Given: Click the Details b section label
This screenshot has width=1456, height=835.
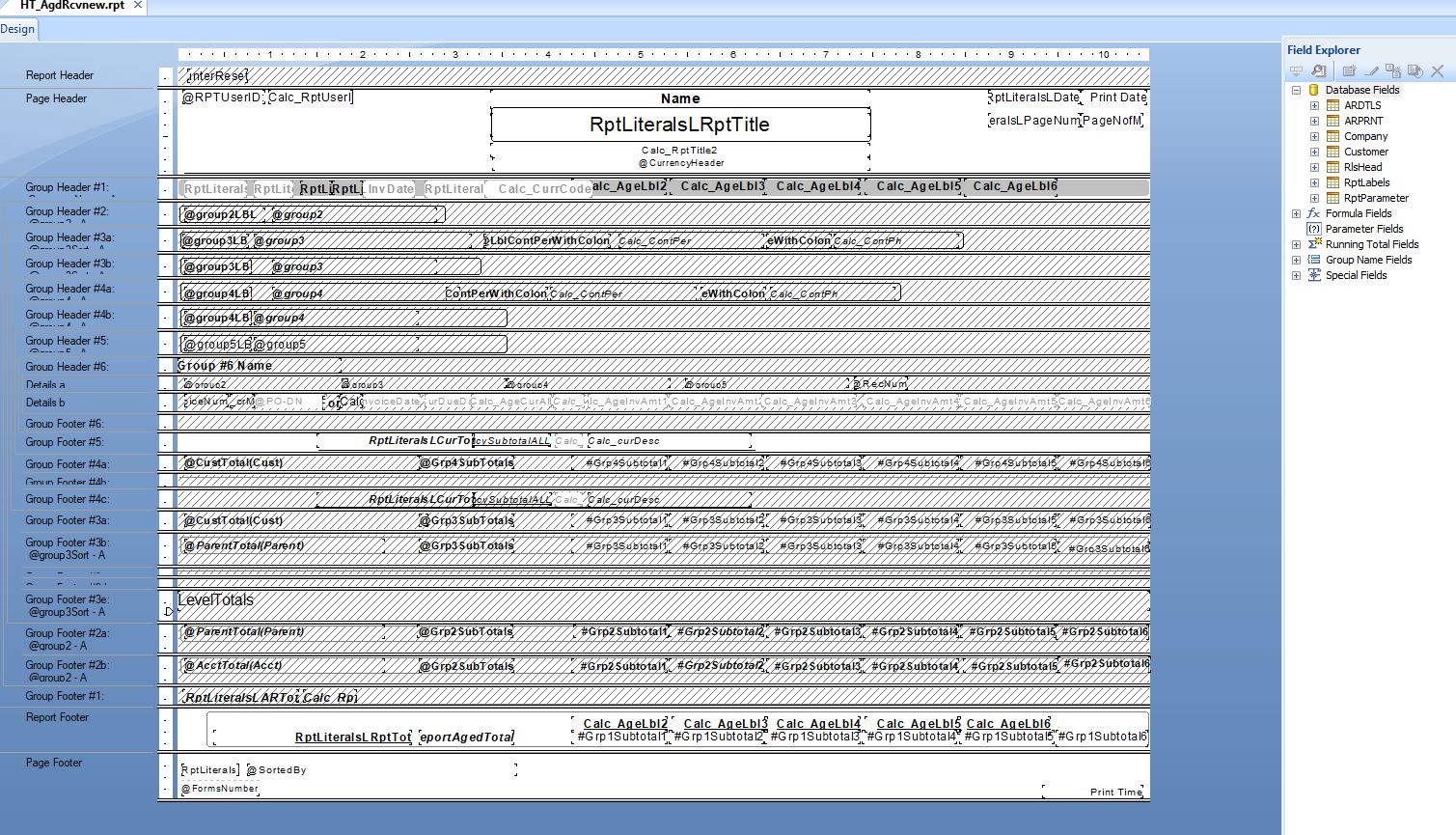Looking at the screenshot, I should (x=45, y=403).
